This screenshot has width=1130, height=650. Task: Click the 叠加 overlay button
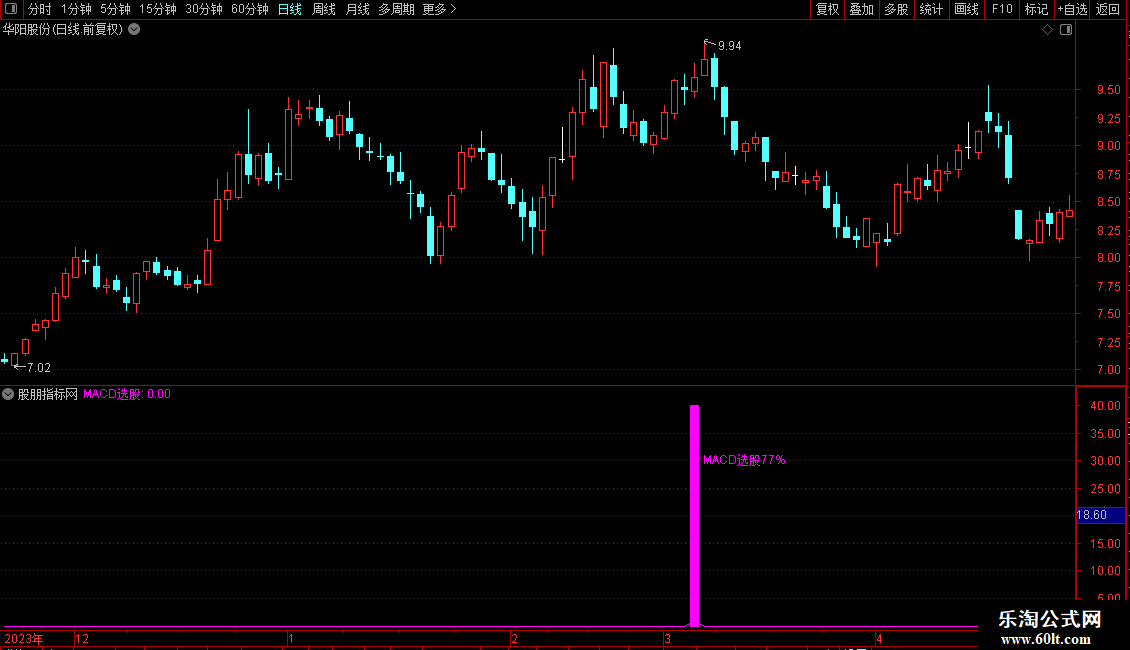point(862,9)
